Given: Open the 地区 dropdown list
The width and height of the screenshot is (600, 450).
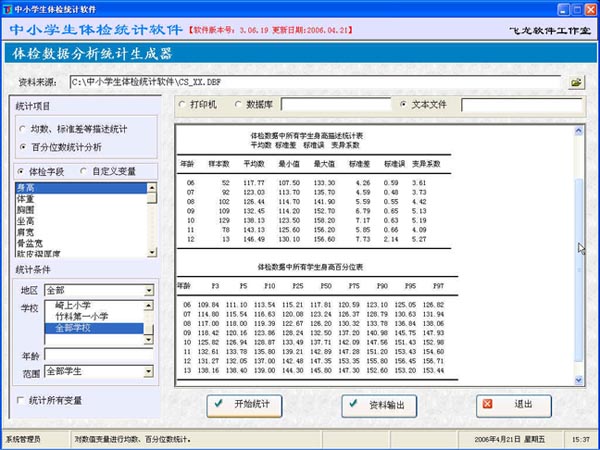Looking at the screenshot, I should pos(149,291).
